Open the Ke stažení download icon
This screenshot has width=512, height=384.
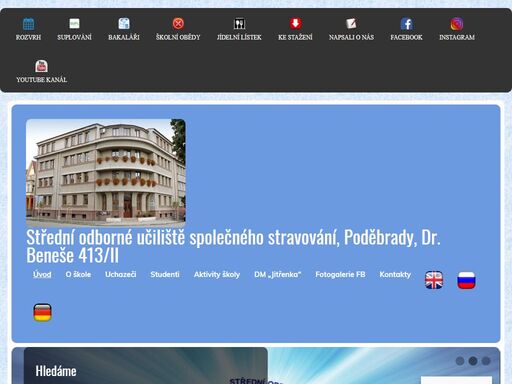295,24
